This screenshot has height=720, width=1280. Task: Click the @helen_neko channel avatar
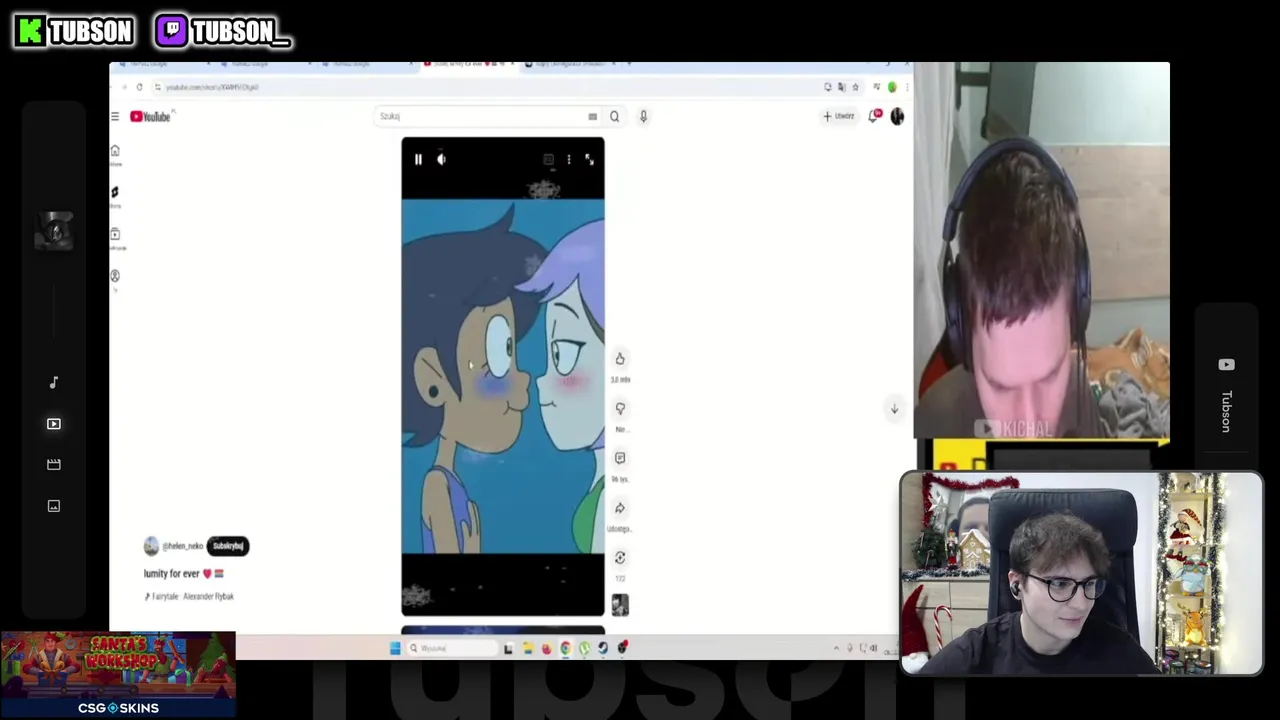(x=151, y=546)
